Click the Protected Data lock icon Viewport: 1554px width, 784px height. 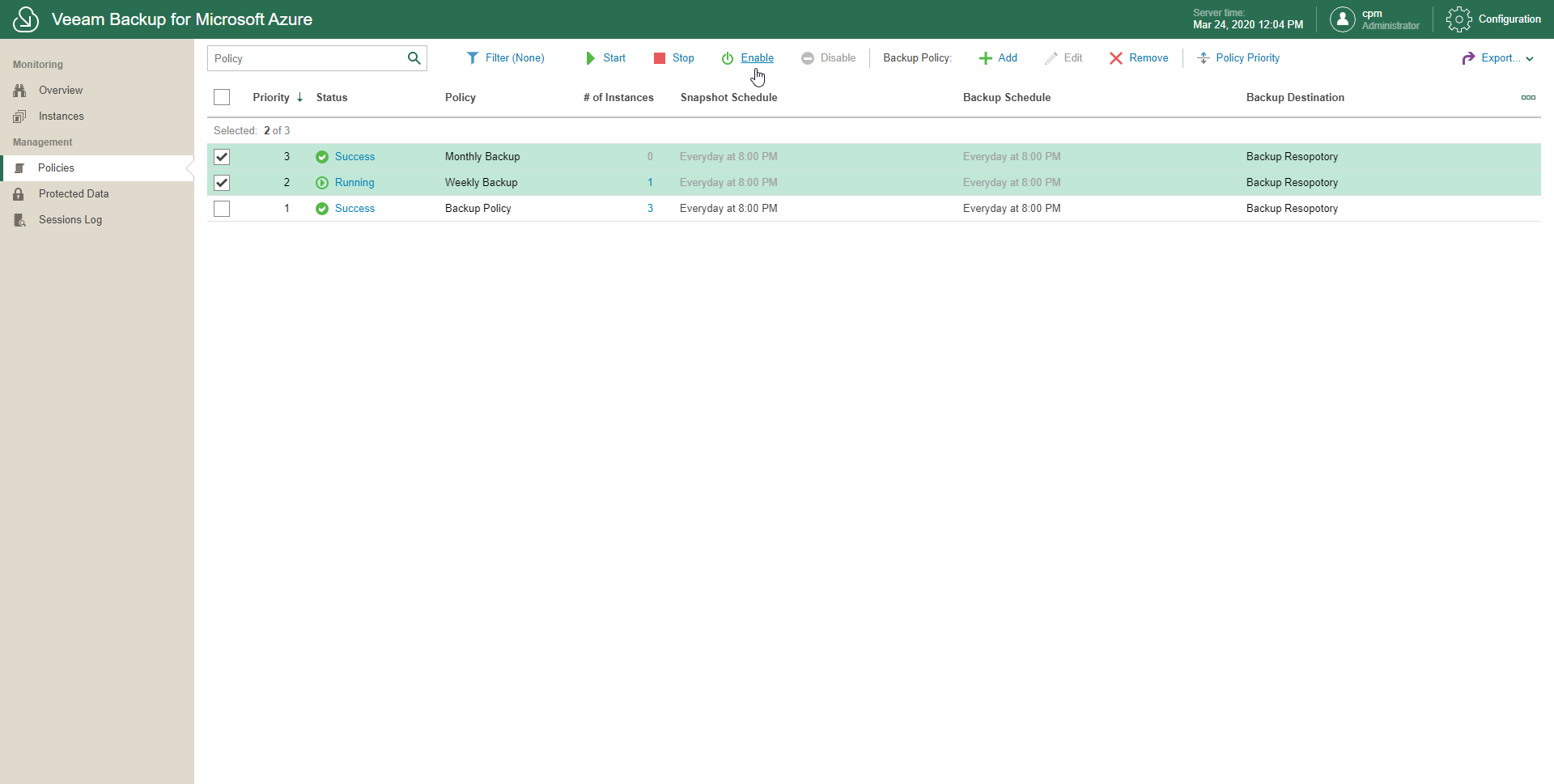tap(19, 194)
